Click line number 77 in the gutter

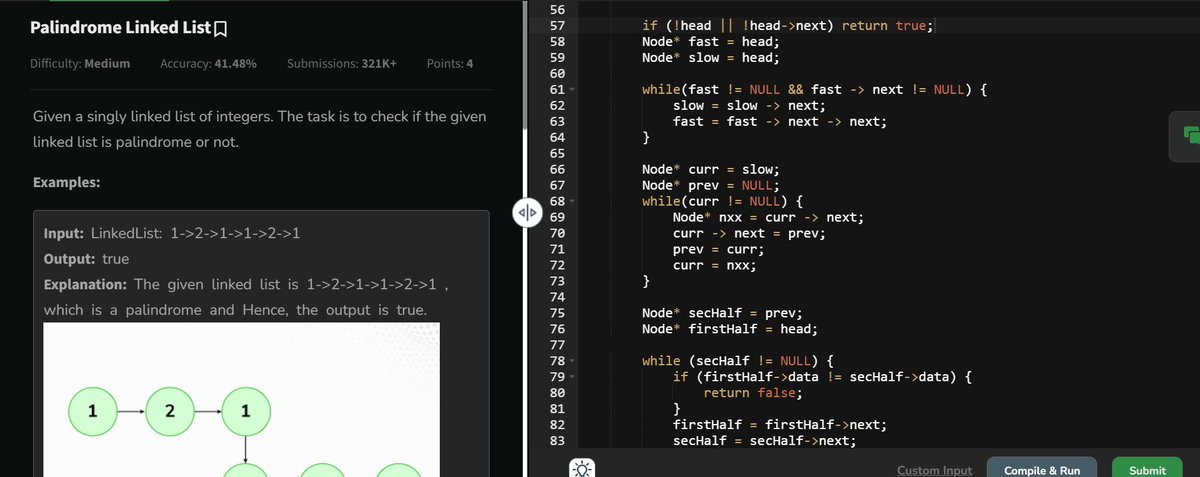point(558,345)
